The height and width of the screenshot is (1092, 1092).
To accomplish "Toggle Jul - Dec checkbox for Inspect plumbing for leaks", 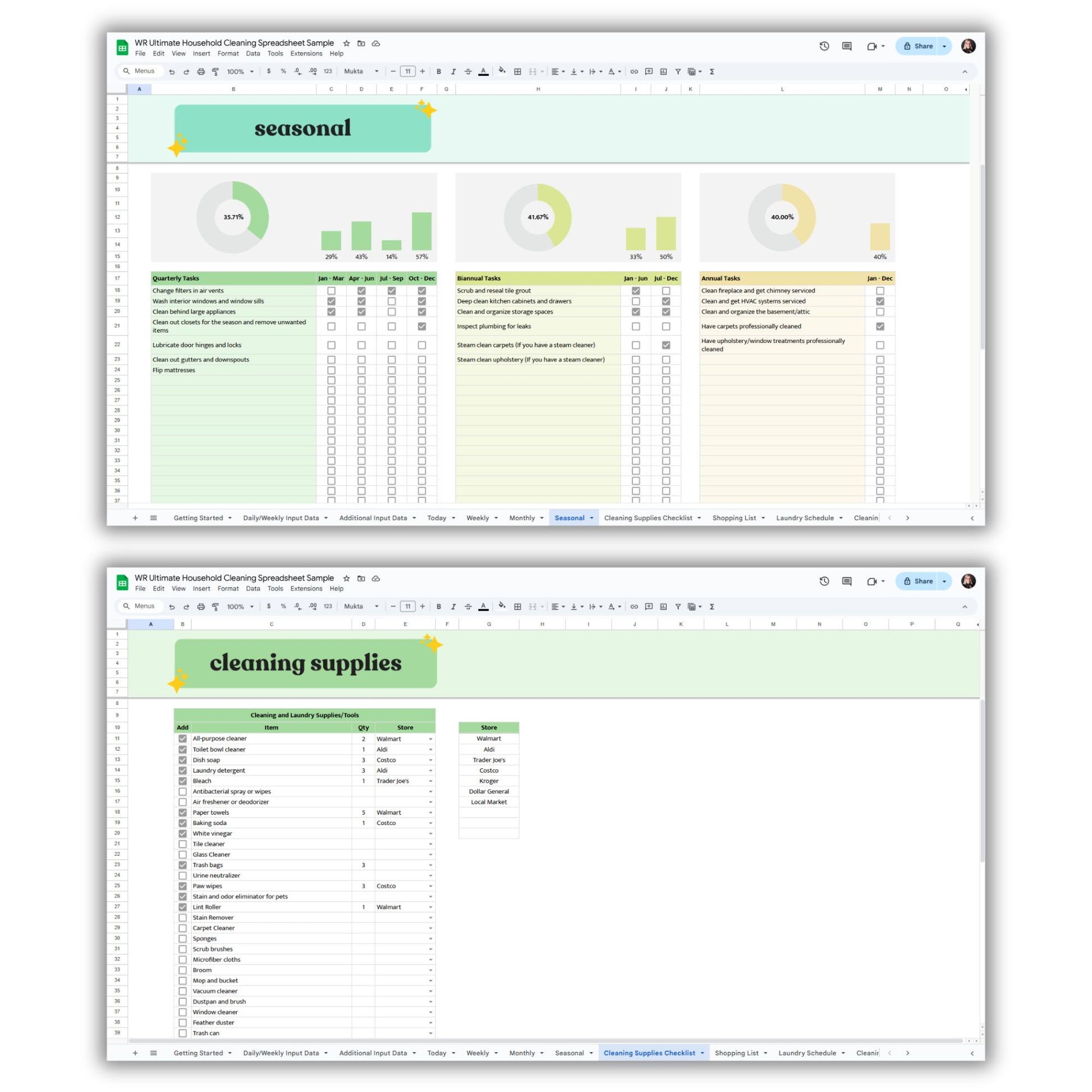I will [x=666, y=326].
